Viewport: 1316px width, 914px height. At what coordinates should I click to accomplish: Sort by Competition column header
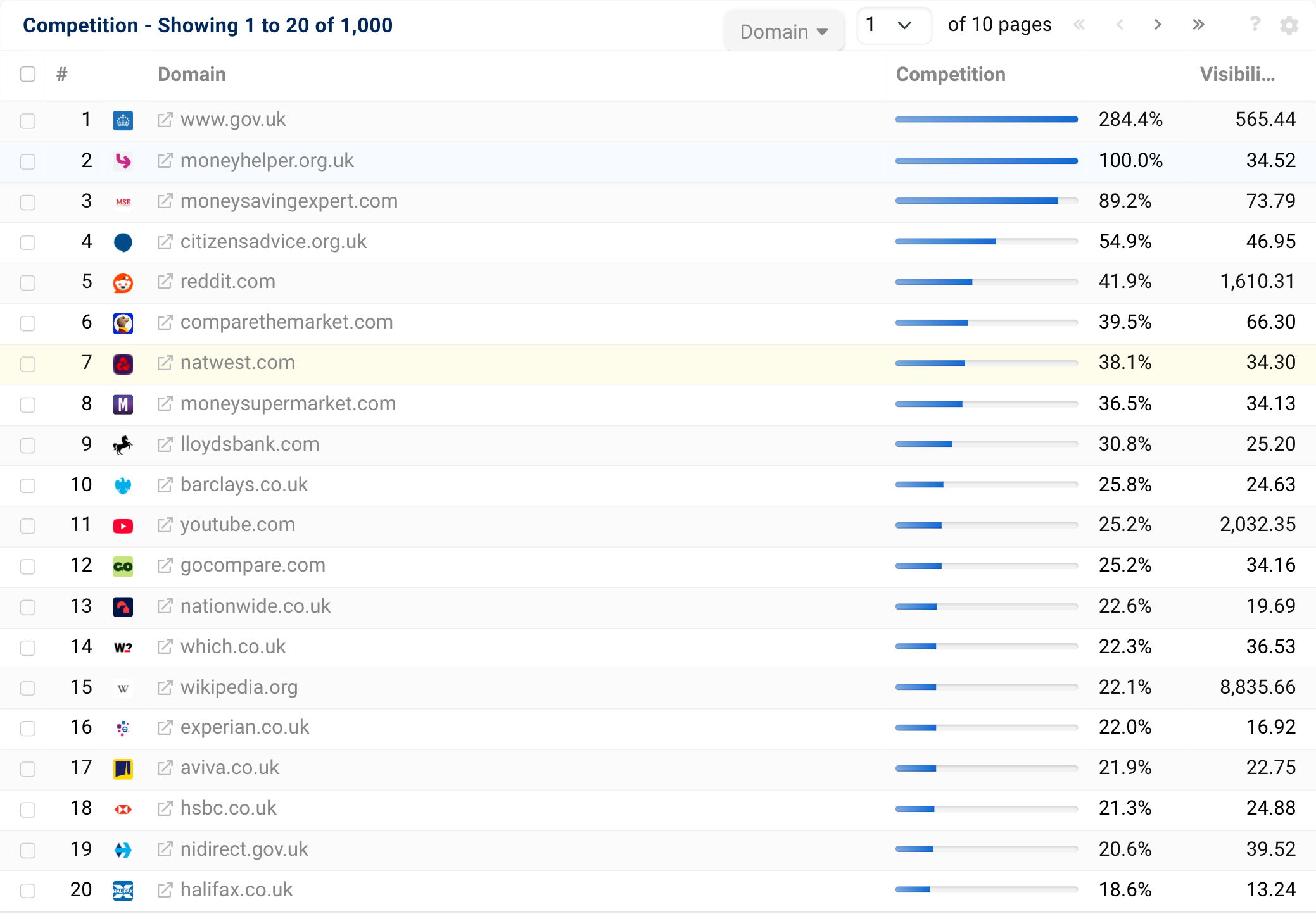coord(951,75)
